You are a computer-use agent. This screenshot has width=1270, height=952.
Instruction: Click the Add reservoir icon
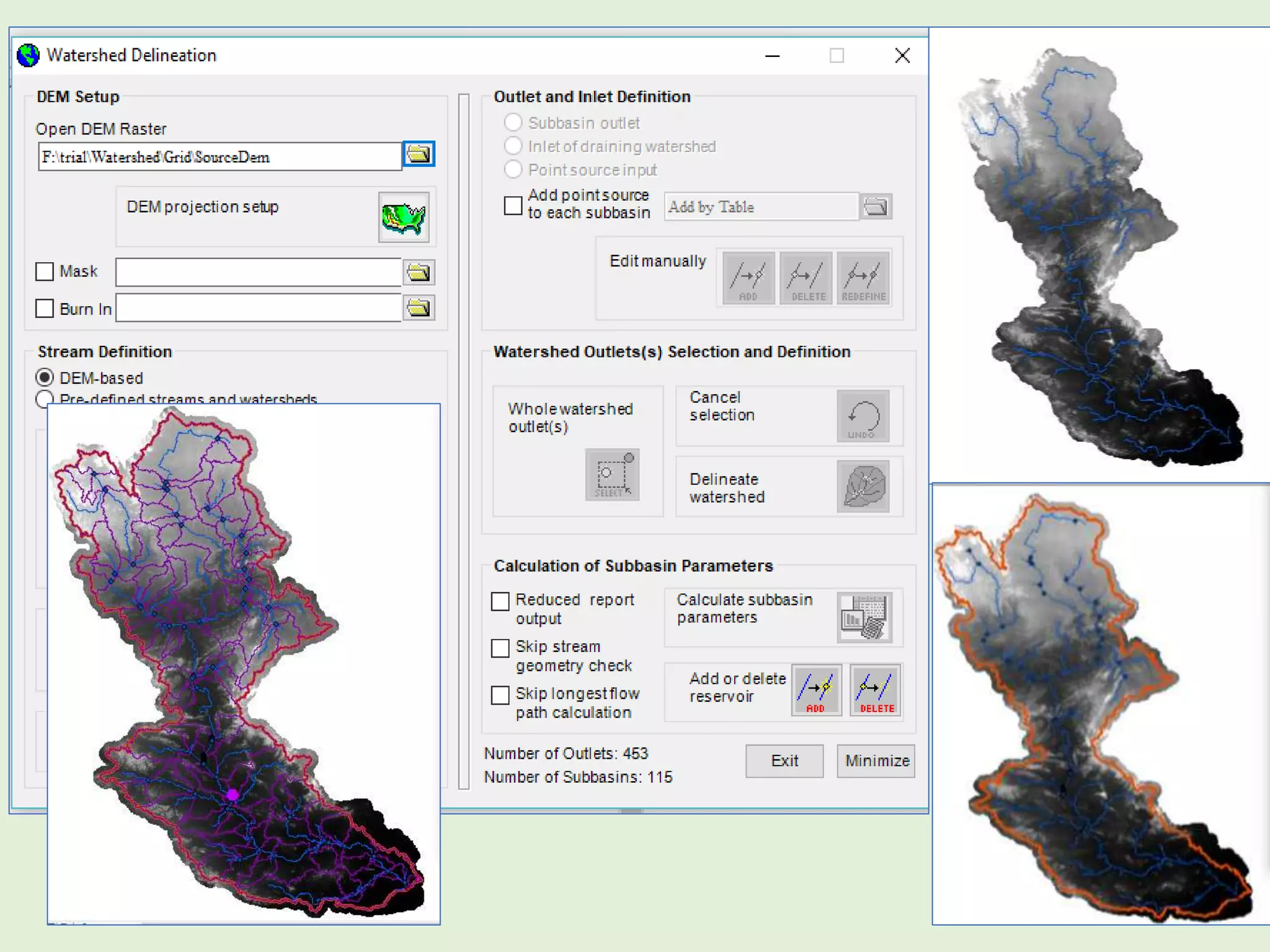[816, 690]
